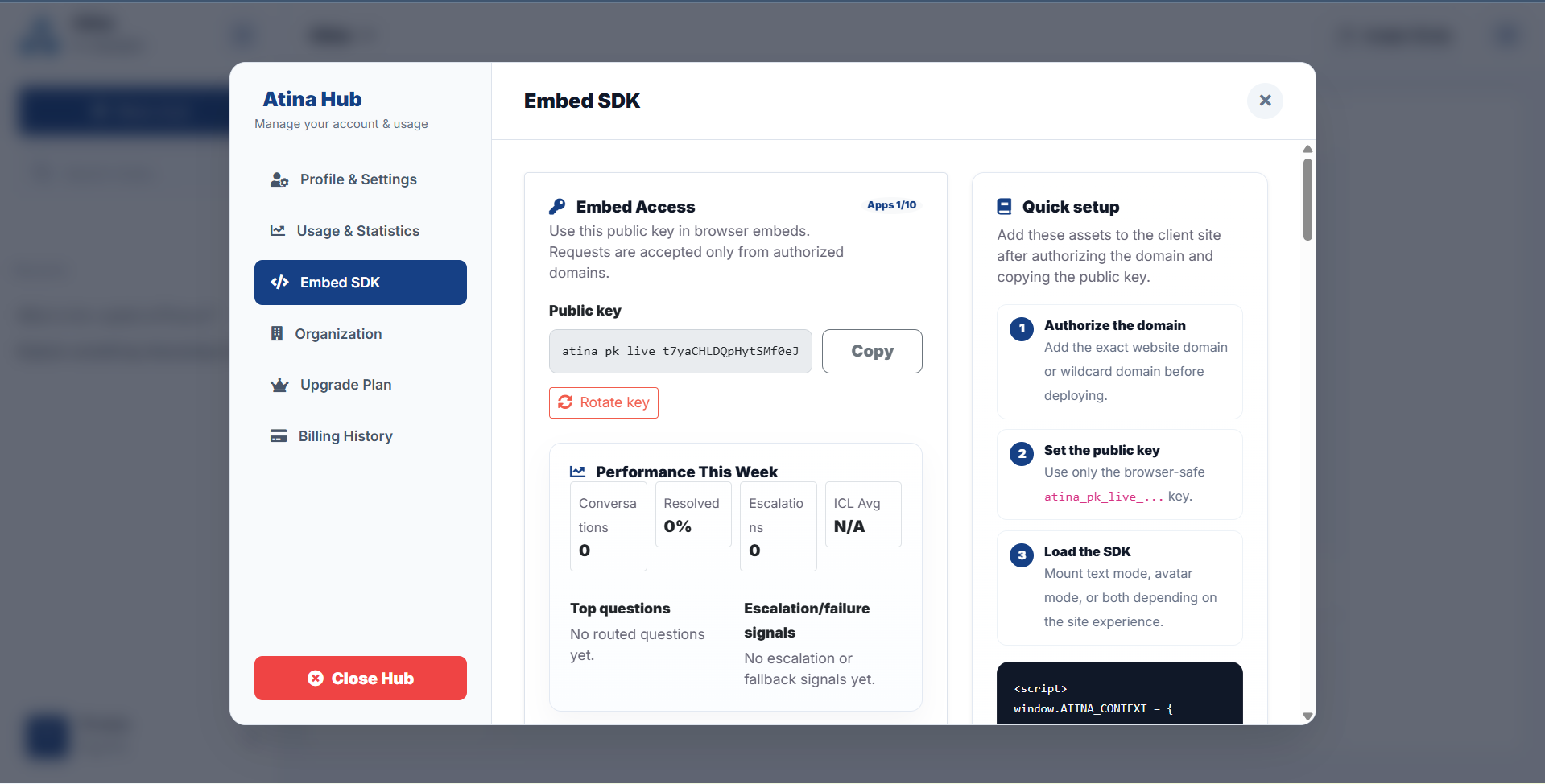Click the scrollbar down arrow
Screen dimensions: 1545x784
coord(1307,716)
